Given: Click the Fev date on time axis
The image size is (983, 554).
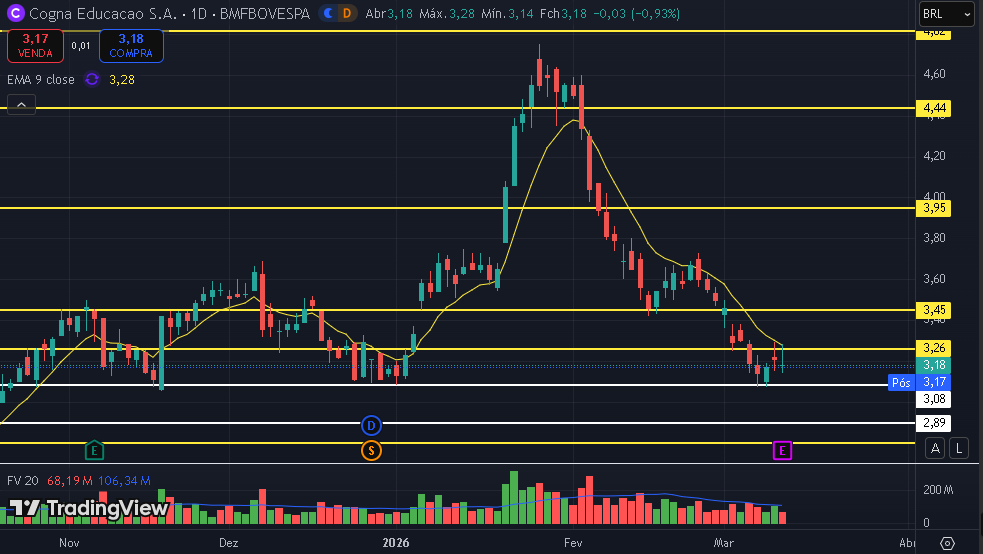Looking at the screenshot, I should point(573,543).
